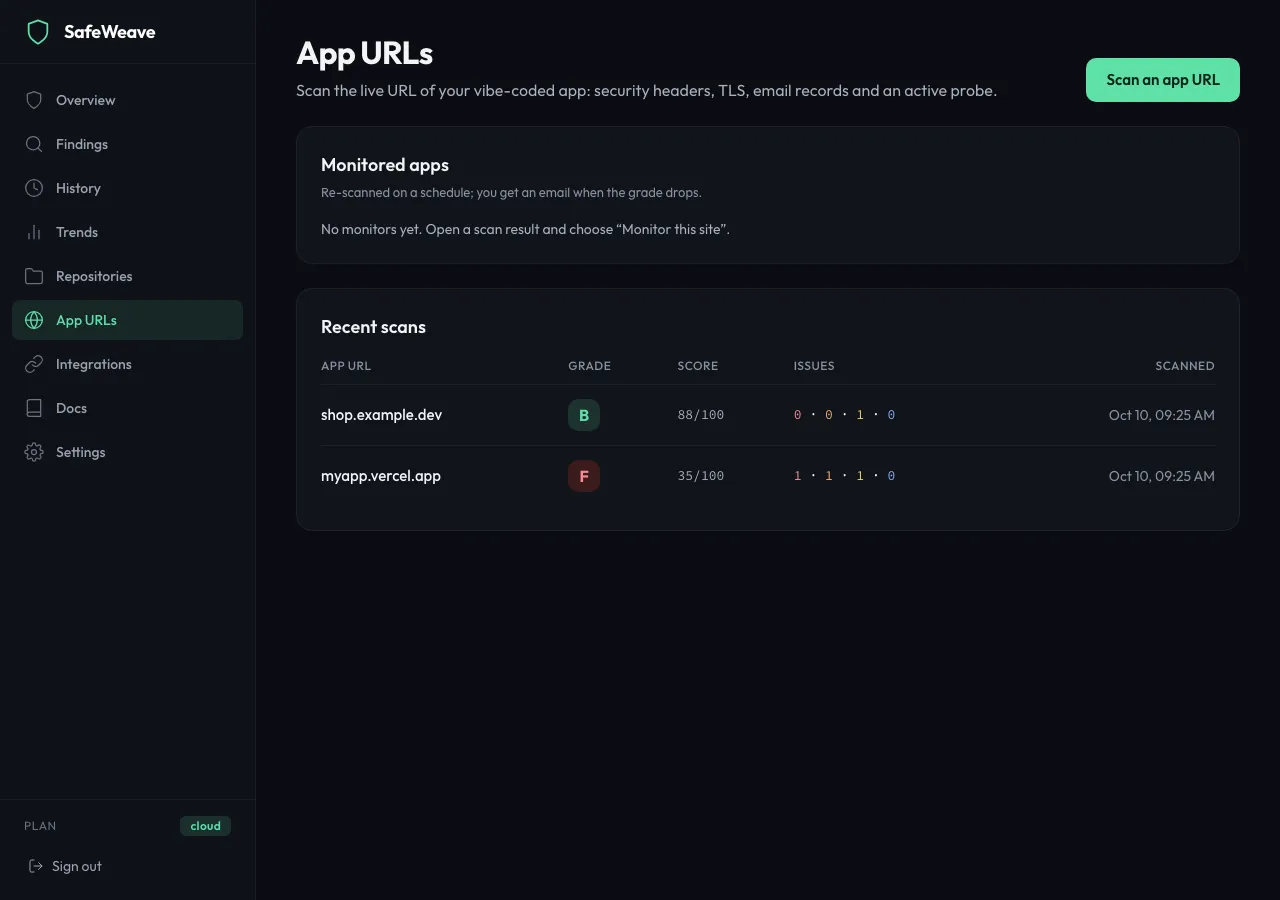Click the 88/100 score value

(x=701, y=415)
